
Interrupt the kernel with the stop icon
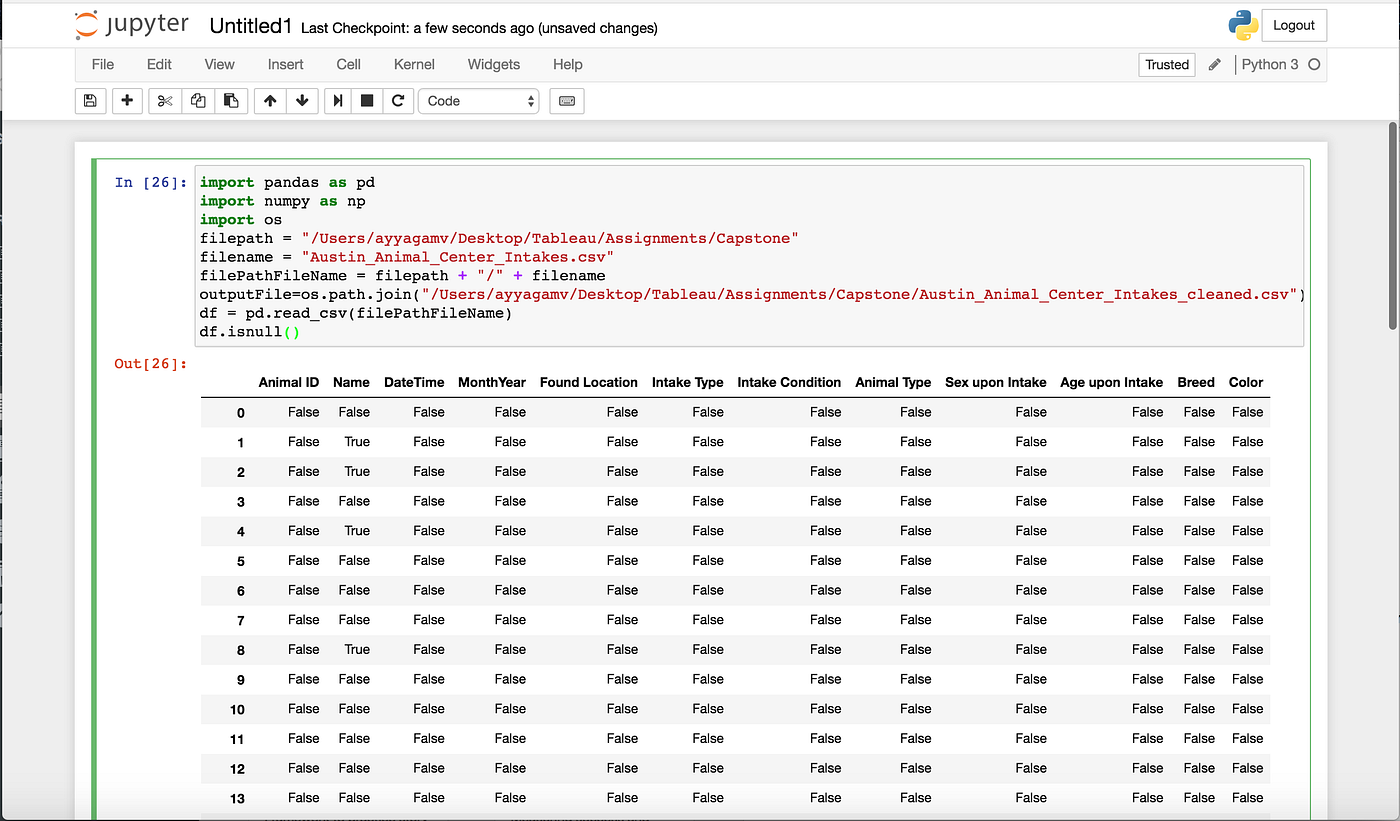[x=367, y=100]
